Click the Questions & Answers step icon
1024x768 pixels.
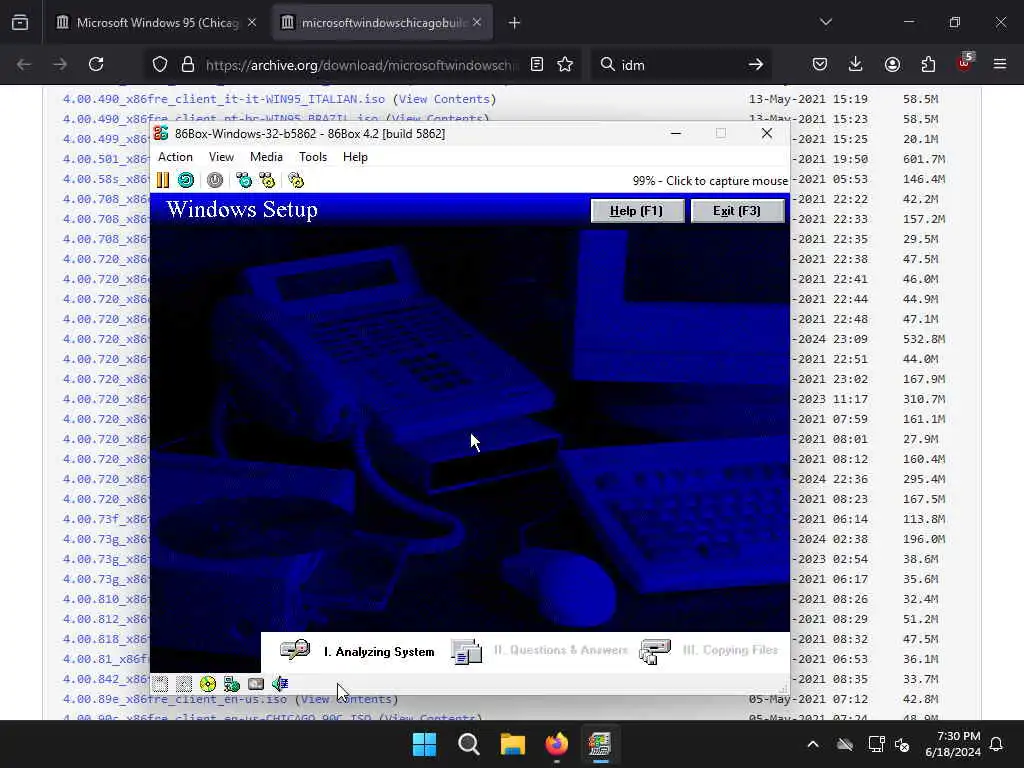[x=466, y=651]
